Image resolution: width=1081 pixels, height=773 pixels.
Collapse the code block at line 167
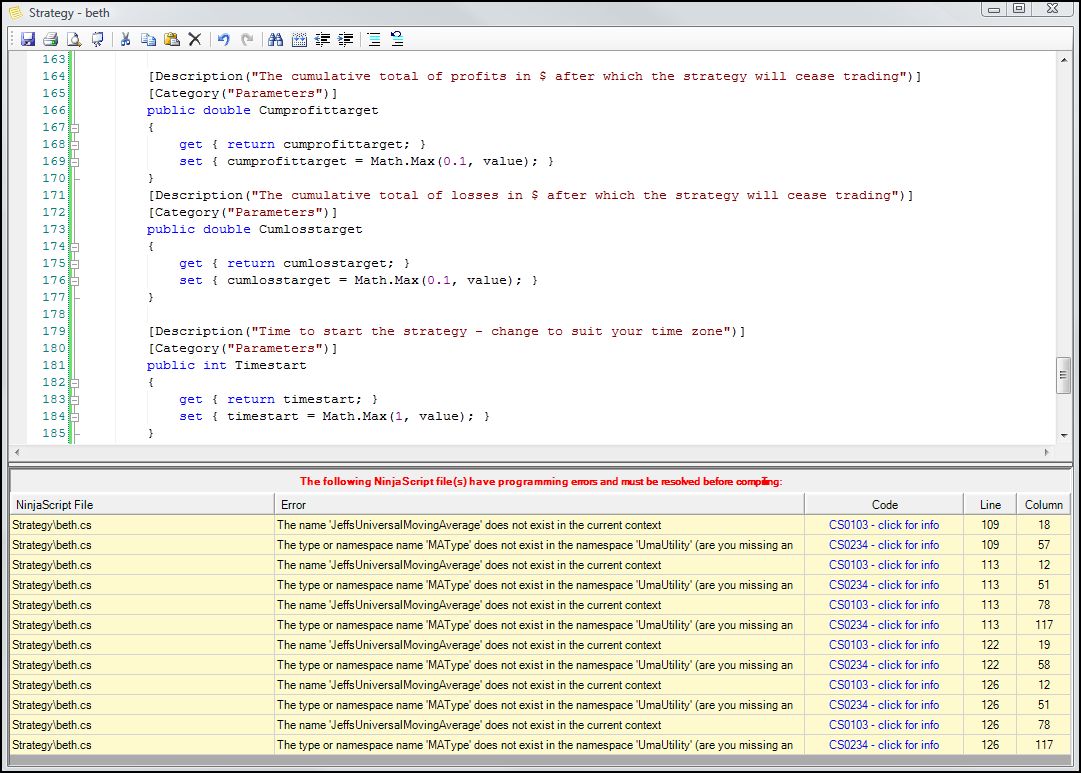(x=74, y=128)
